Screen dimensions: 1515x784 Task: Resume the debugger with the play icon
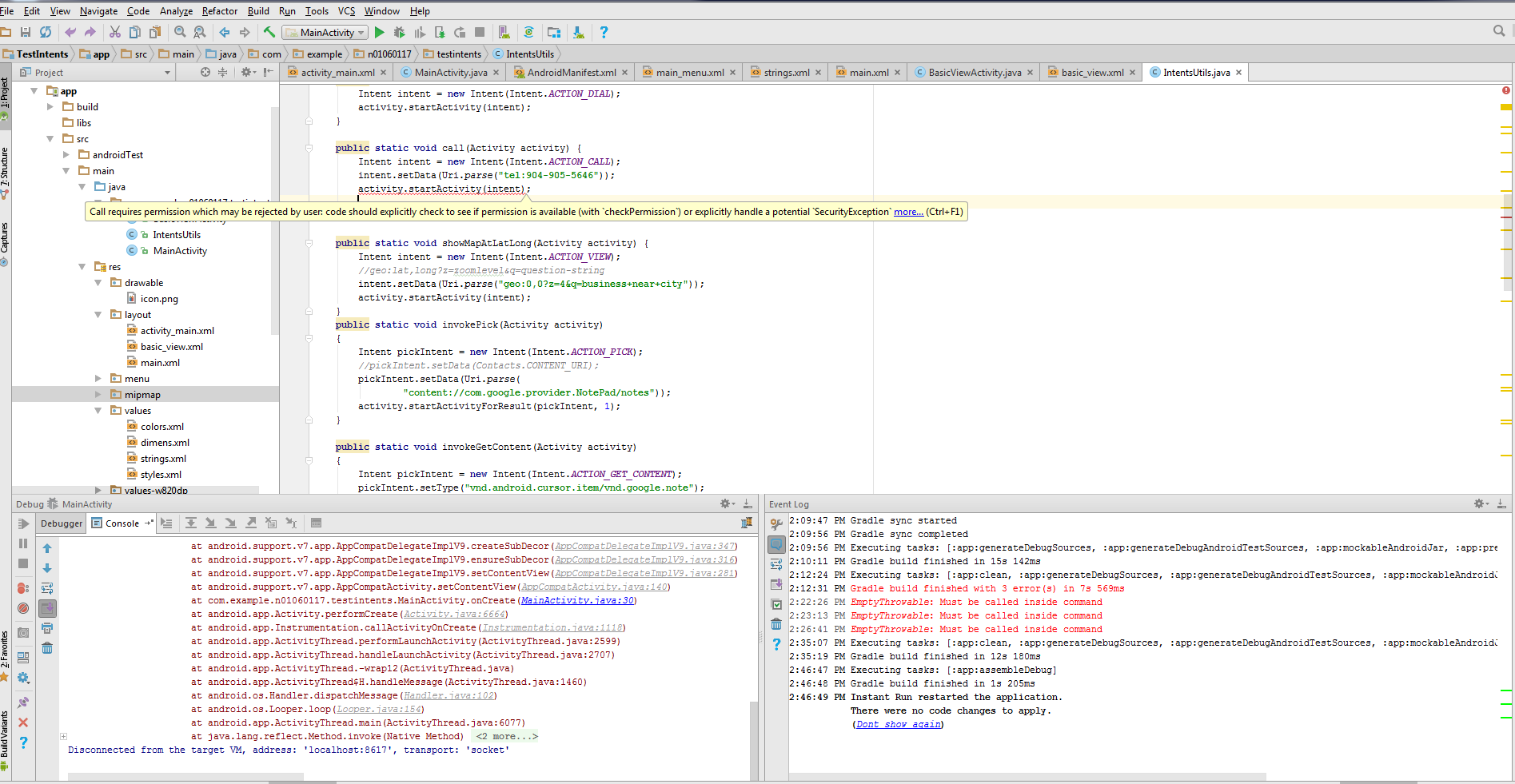(23, 524)
